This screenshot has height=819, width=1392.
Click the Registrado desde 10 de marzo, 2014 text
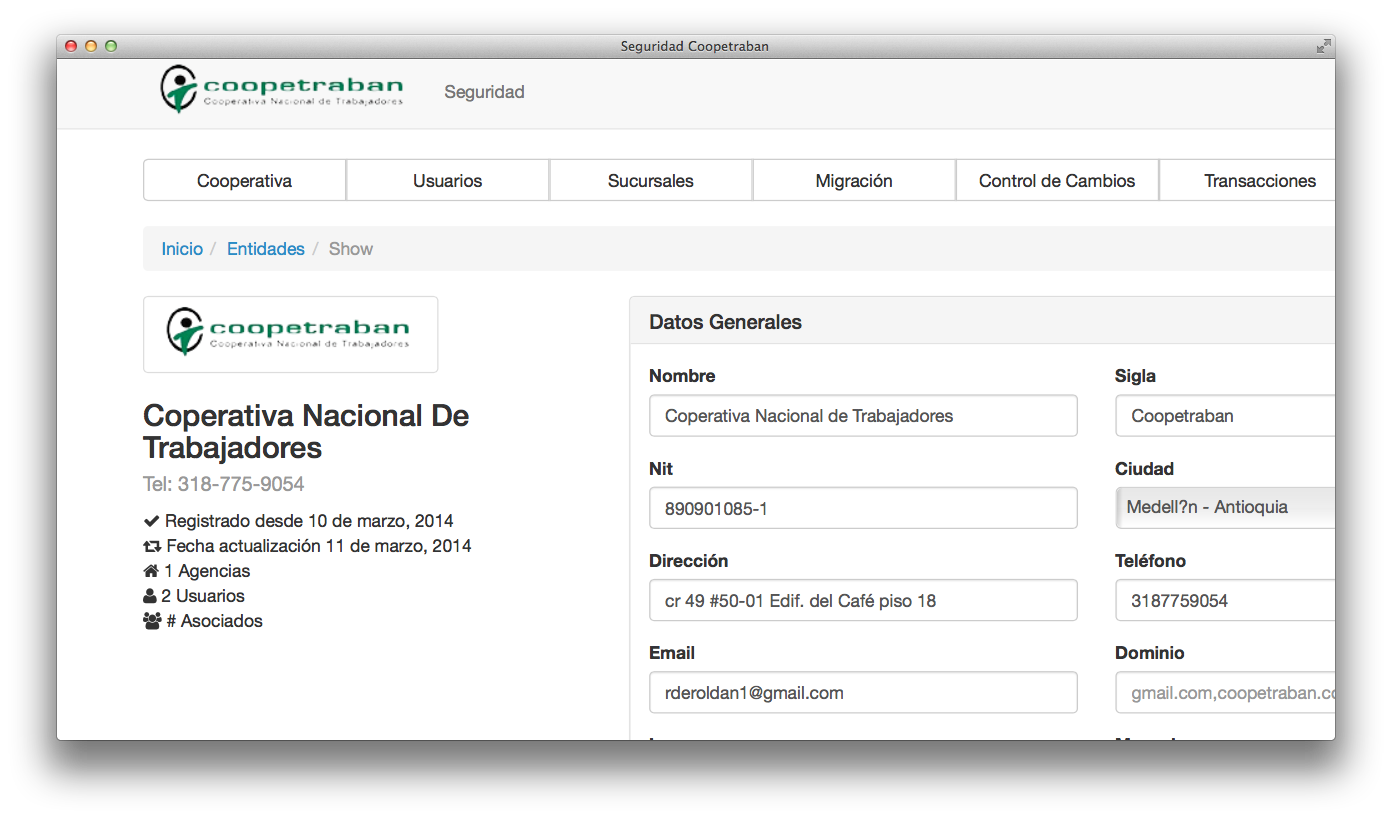[x=309, y=521]
